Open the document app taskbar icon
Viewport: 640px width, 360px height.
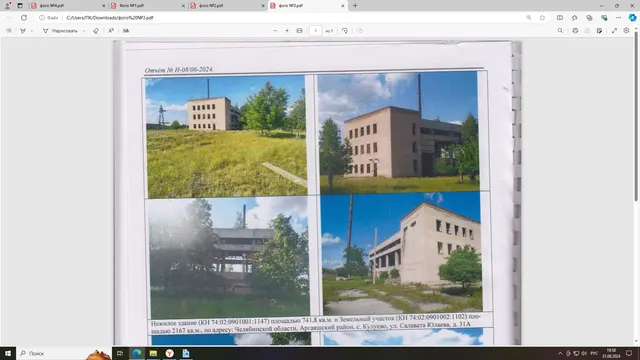[186, 353]
